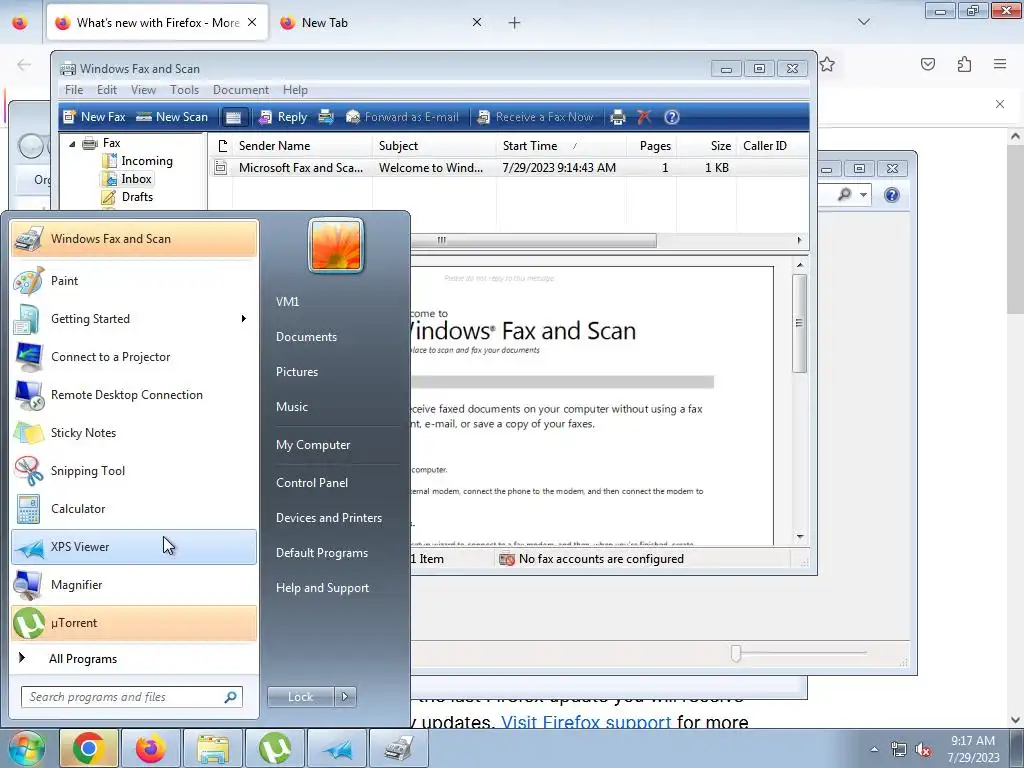Click the Lock button

click(300, 697)
